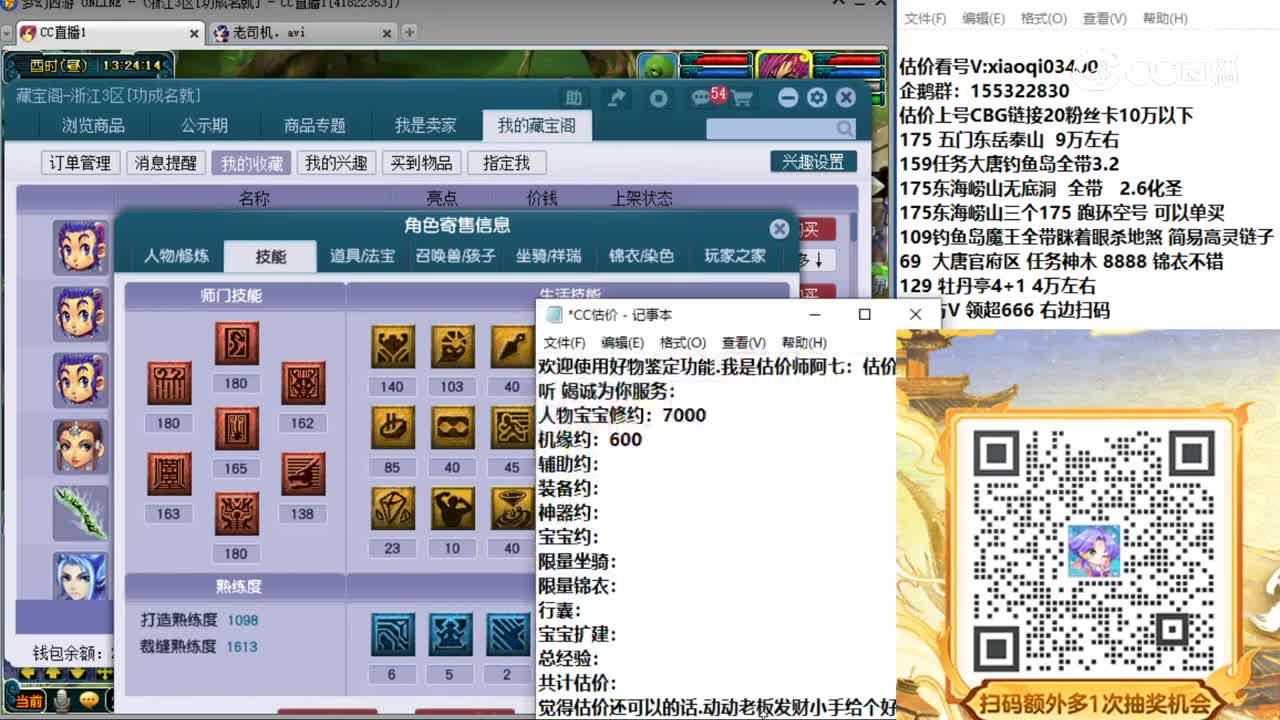This screenshot has height=720, width=1280.
Task: Select the brown-haired female avatar in favorites list
Action: pos(80,445)
